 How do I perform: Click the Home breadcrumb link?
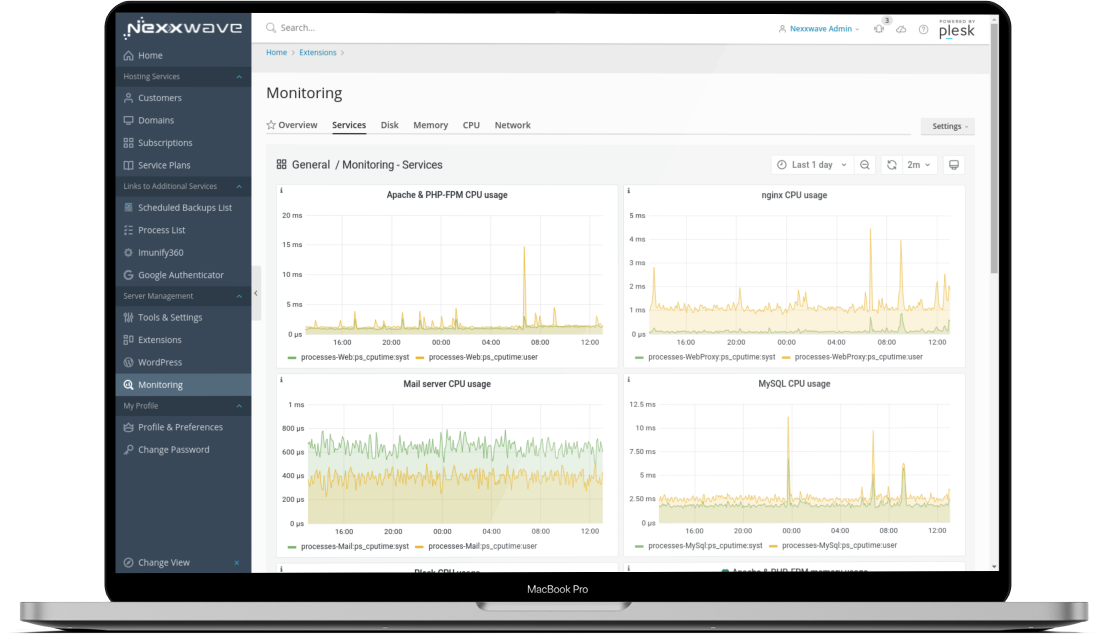[277, 53]
